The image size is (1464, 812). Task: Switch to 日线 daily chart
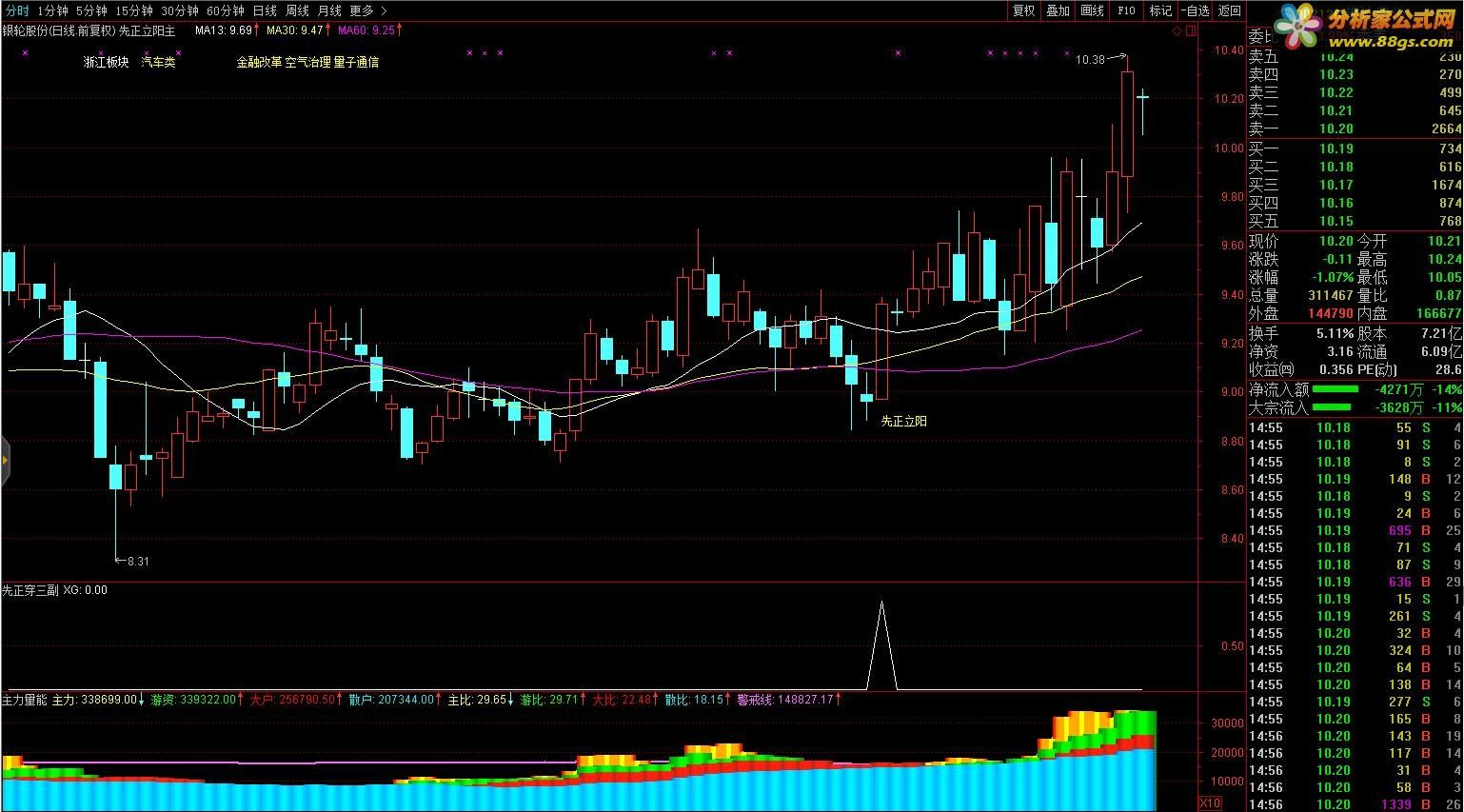tap(265, 10)
